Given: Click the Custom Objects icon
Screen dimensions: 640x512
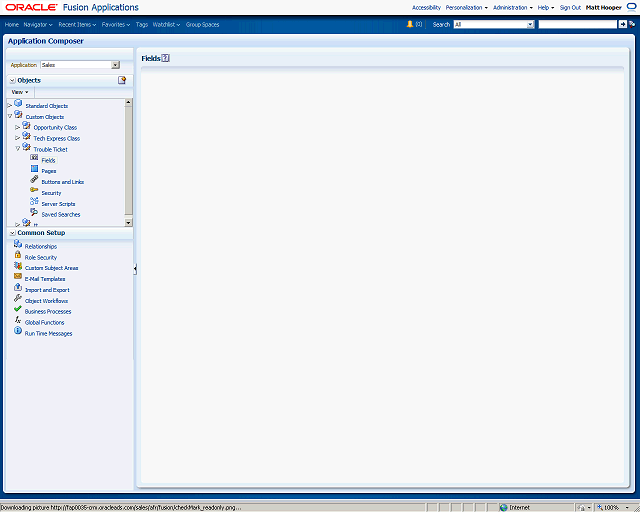Looking at the screenshot, I should pyautogui.click(x=18, y=115).
